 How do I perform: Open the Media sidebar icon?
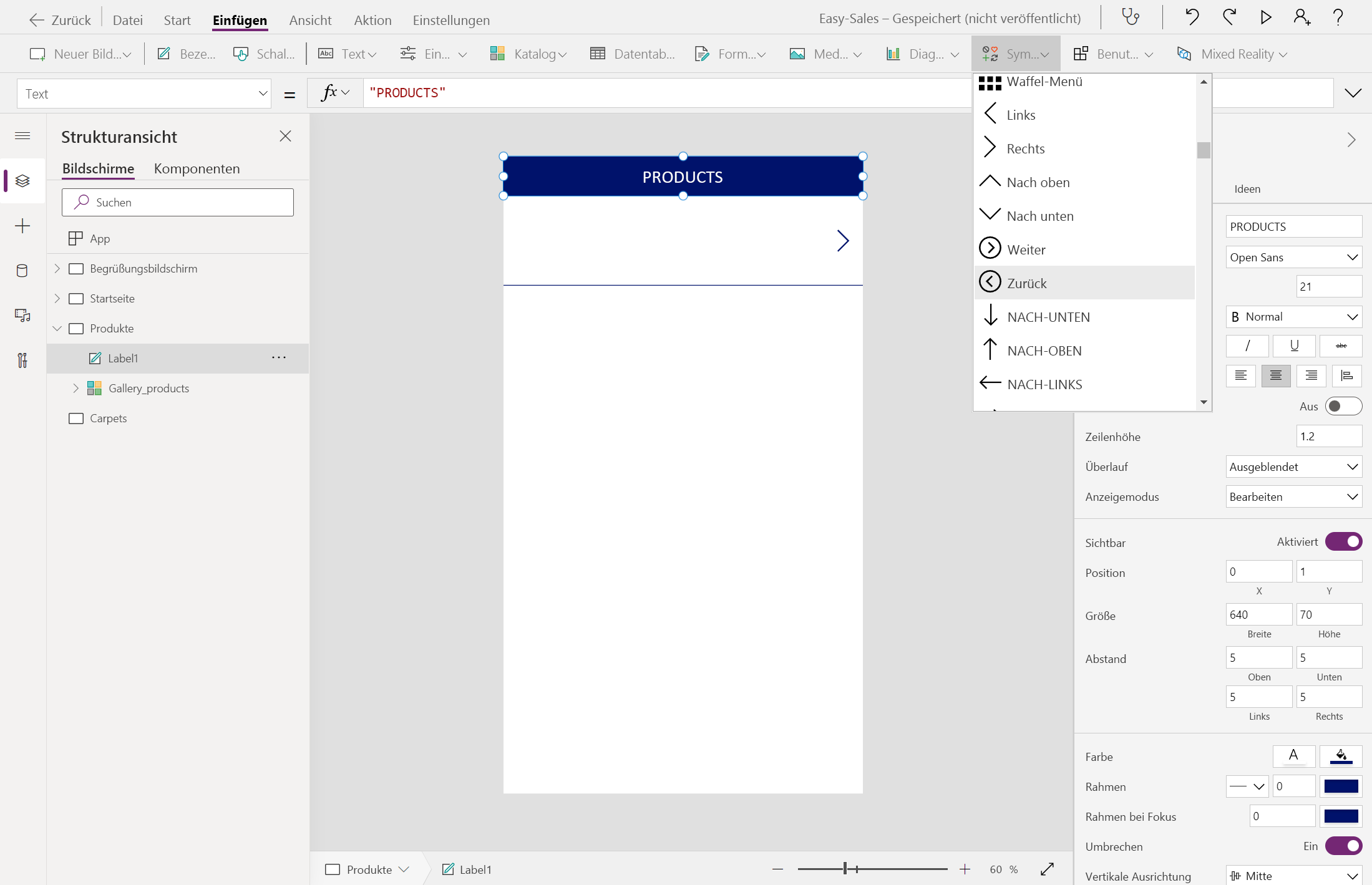[22, 316]
